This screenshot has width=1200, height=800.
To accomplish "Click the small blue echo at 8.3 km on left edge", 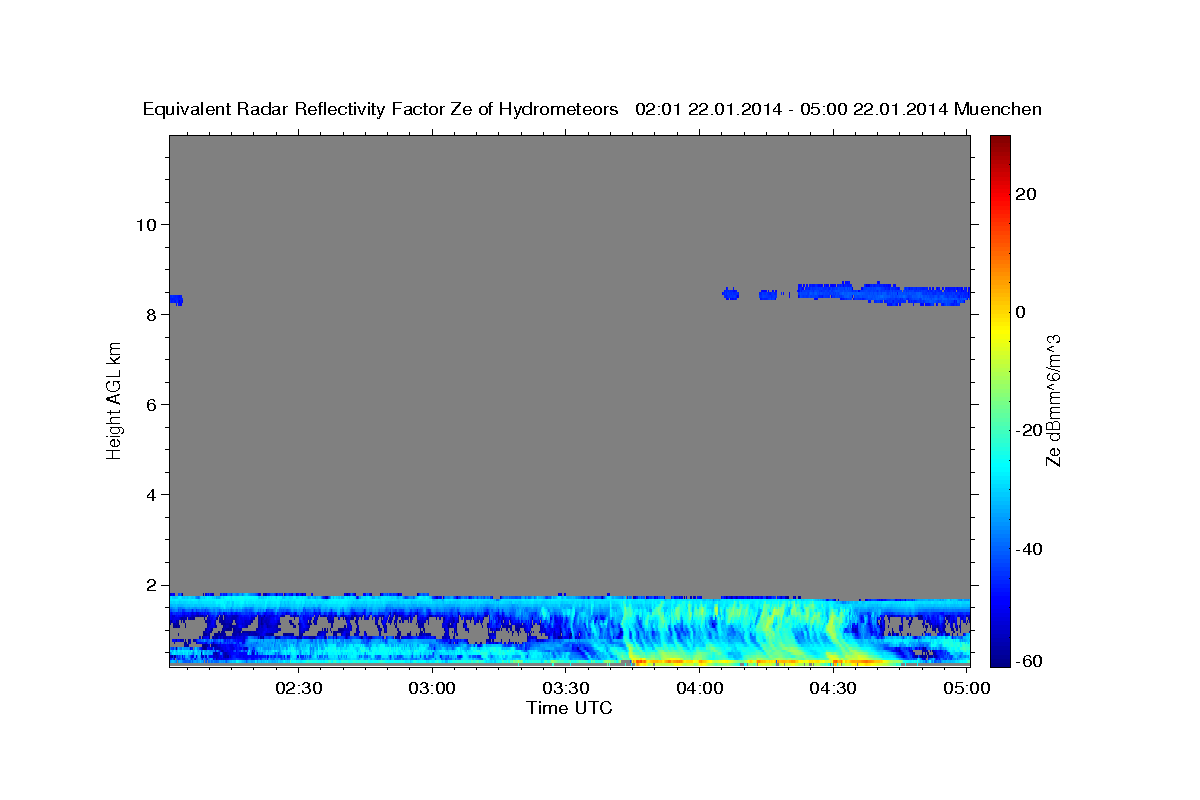I will tap(176, 300).
